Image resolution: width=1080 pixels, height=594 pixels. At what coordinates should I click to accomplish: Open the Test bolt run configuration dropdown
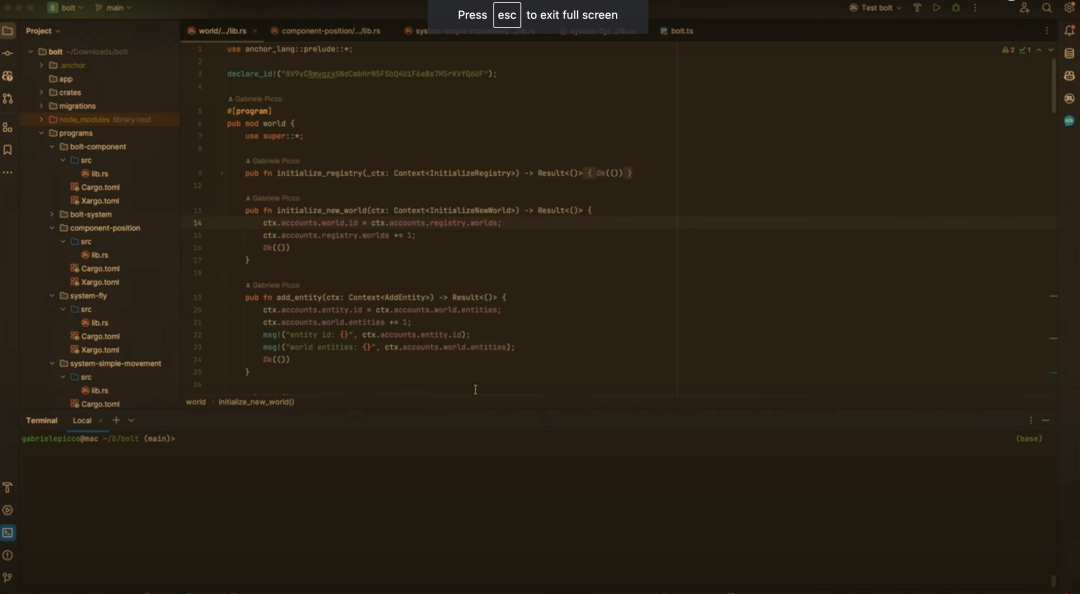tap(876, 8)
